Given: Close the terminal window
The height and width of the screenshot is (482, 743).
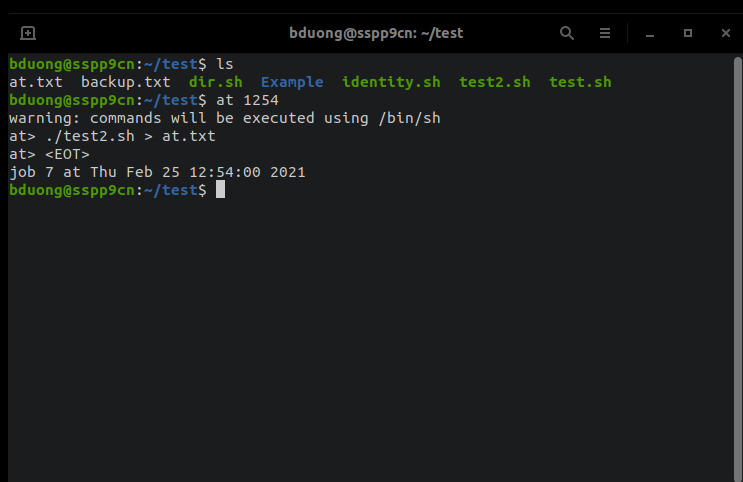Looking at the screenshot, I should [725, 33].
